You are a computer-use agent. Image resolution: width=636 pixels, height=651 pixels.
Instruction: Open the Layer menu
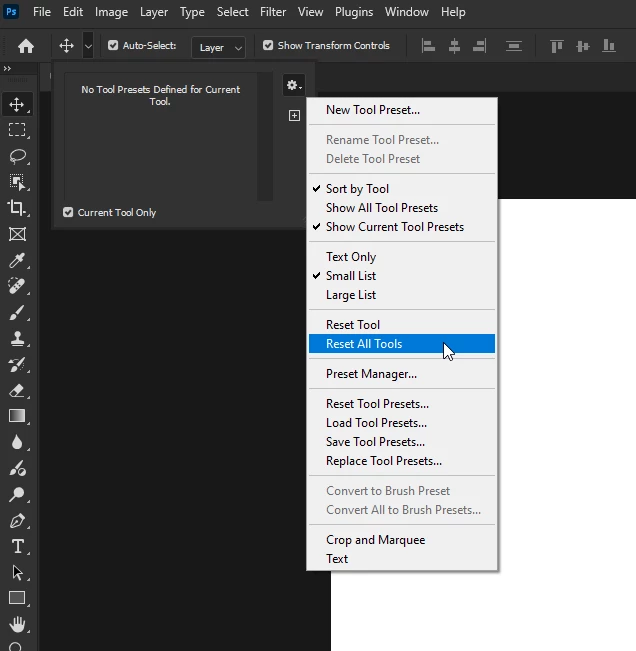(x=154, y=12)
